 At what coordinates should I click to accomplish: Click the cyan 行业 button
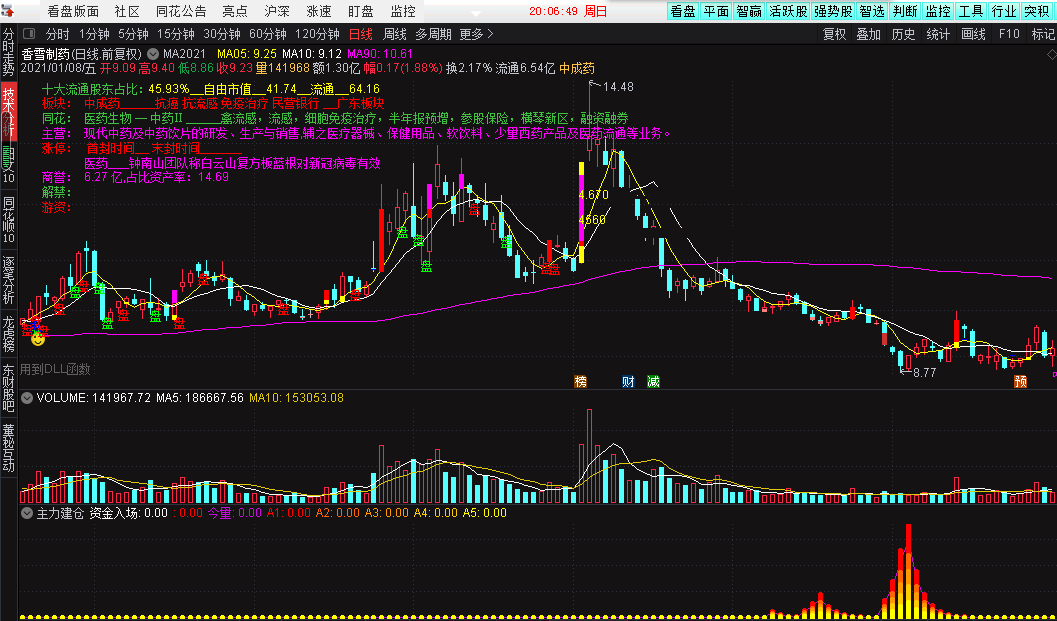1004,11
